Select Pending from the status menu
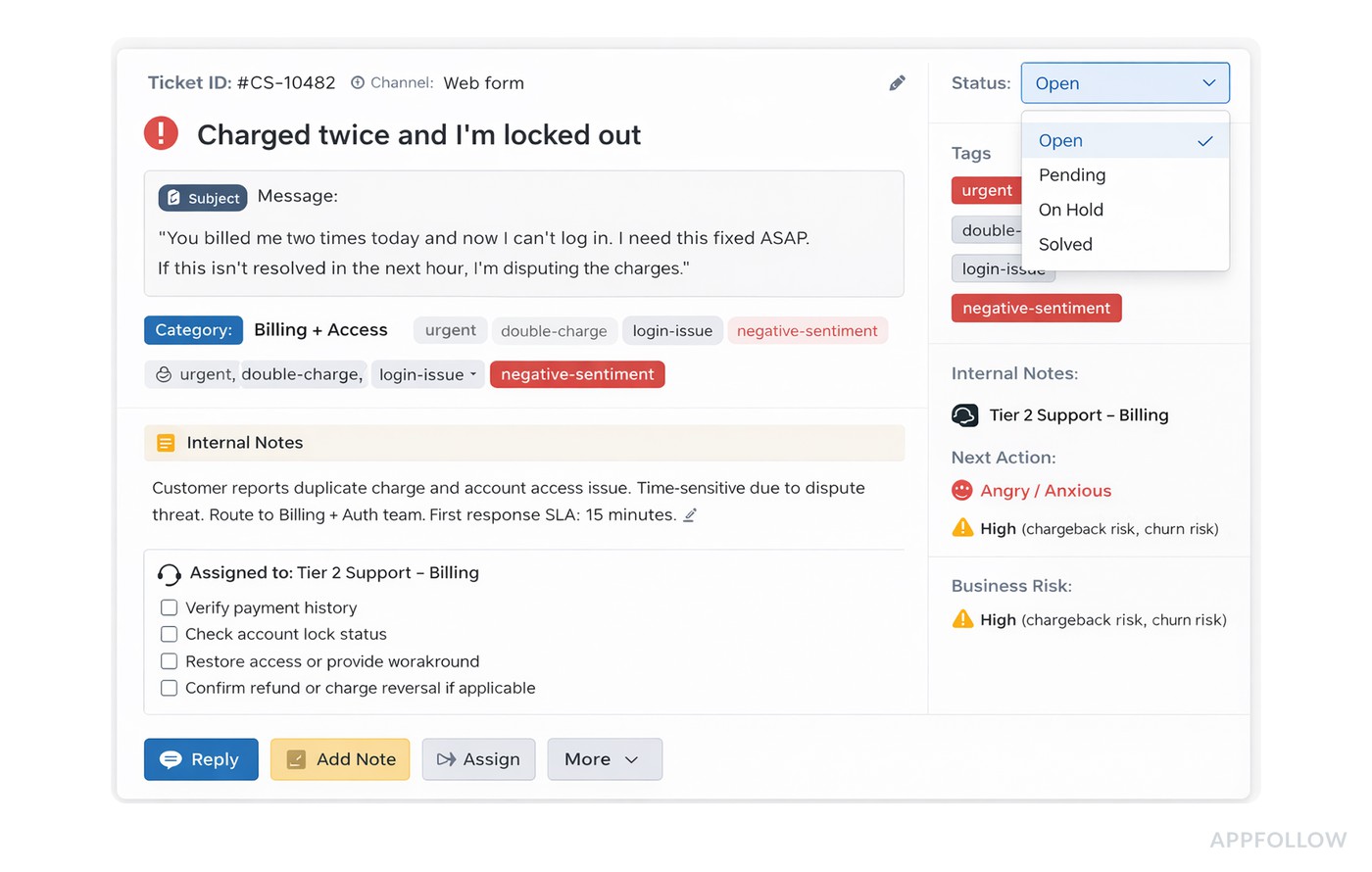The image size is (1372, 872). tap(1071, 174)
